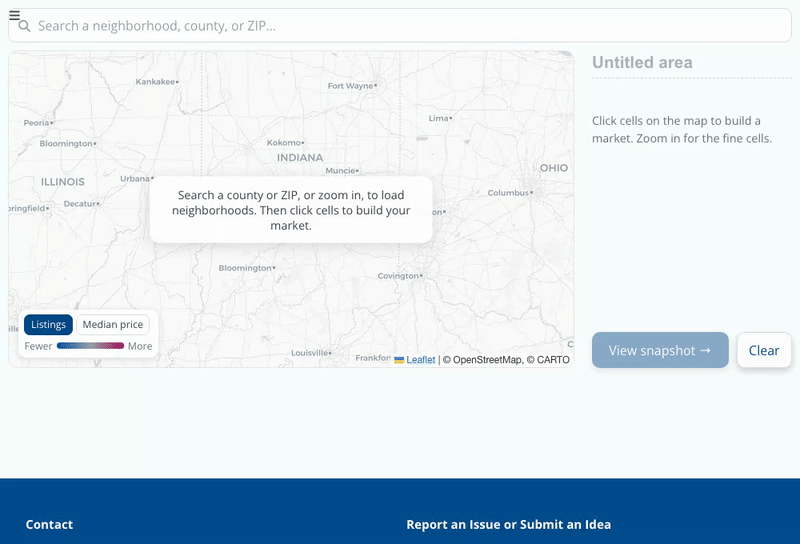Viewport: 800px width, 544px height.
Task: Open the View snapshot button
Action: (x=660, y=350)
